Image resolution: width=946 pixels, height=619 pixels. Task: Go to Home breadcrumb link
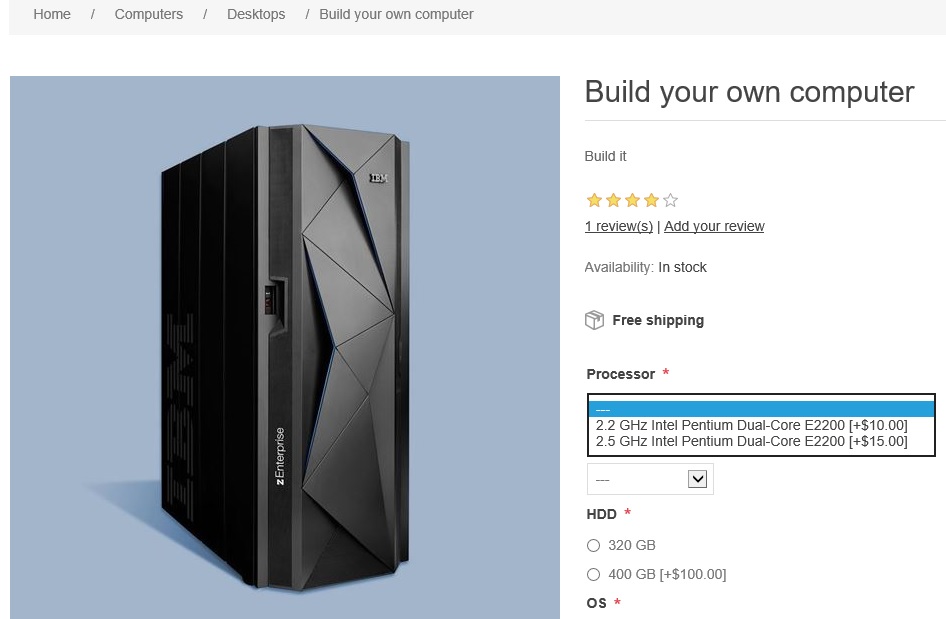tap(52, 14)
